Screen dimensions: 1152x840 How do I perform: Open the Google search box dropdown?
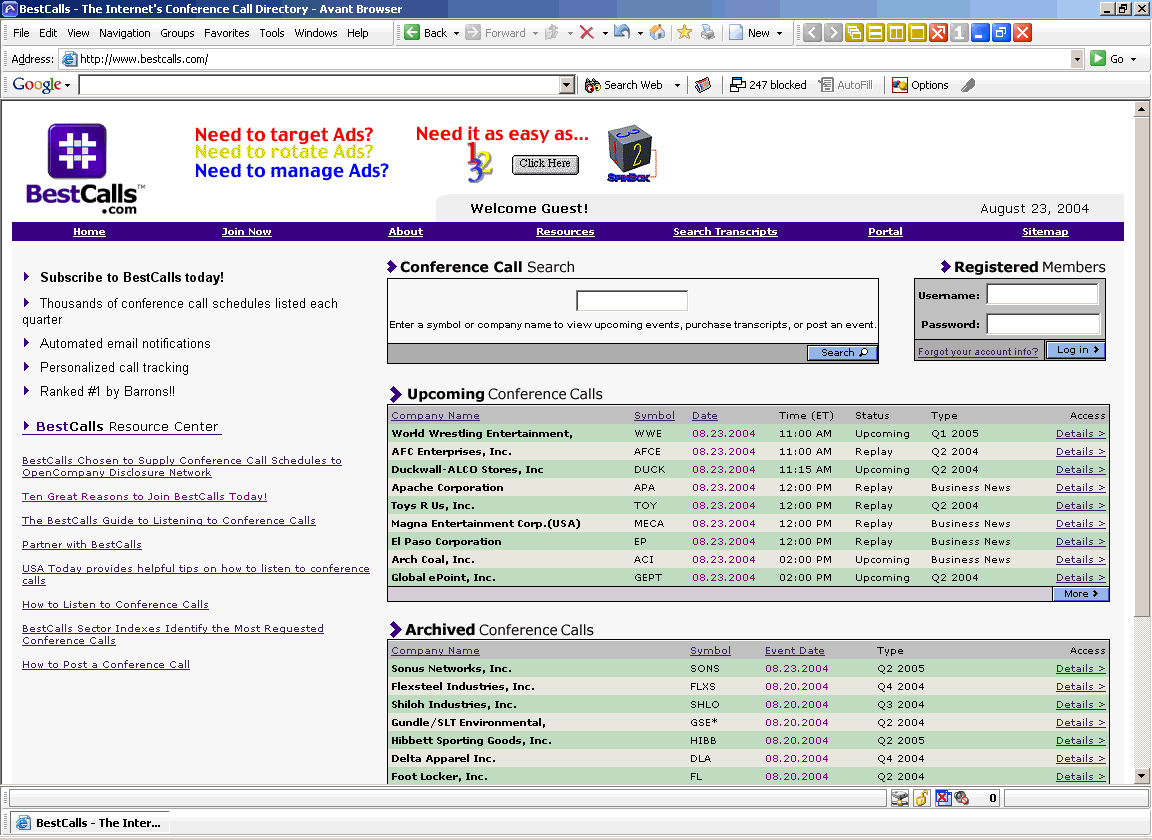(567, 85)
